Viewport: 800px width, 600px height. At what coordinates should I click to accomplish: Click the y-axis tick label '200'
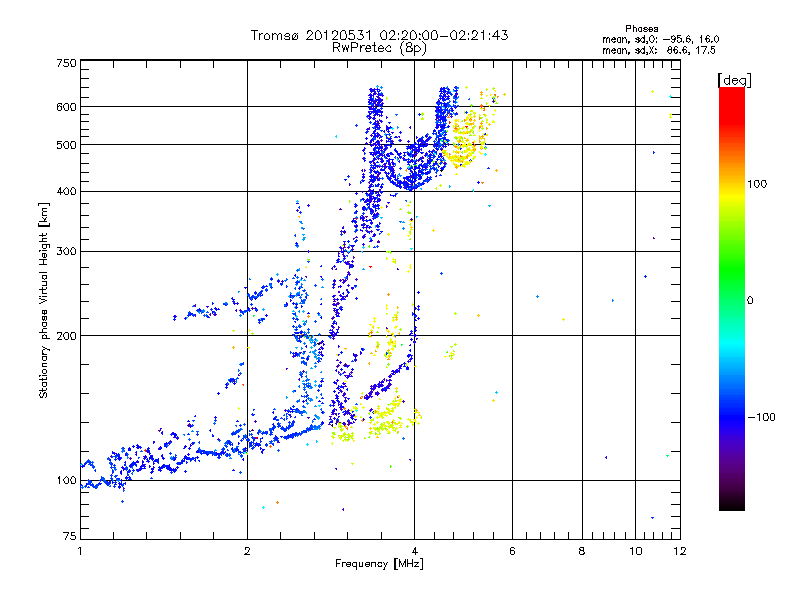(66, 336)
